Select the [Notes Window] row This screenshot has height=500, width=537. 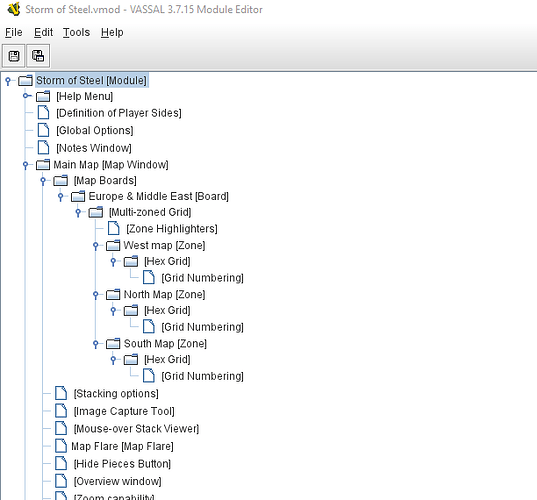click(94, 148)
